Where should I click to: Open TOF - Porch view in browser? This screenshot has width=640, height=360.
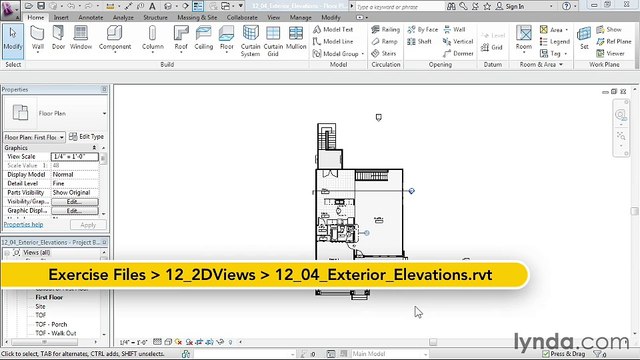51,324
